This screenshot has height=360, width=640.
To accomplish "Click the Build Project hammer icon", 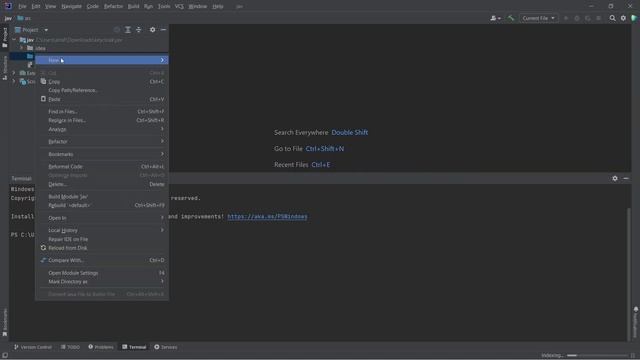I will pyautogui.click(x=511, y=18).
